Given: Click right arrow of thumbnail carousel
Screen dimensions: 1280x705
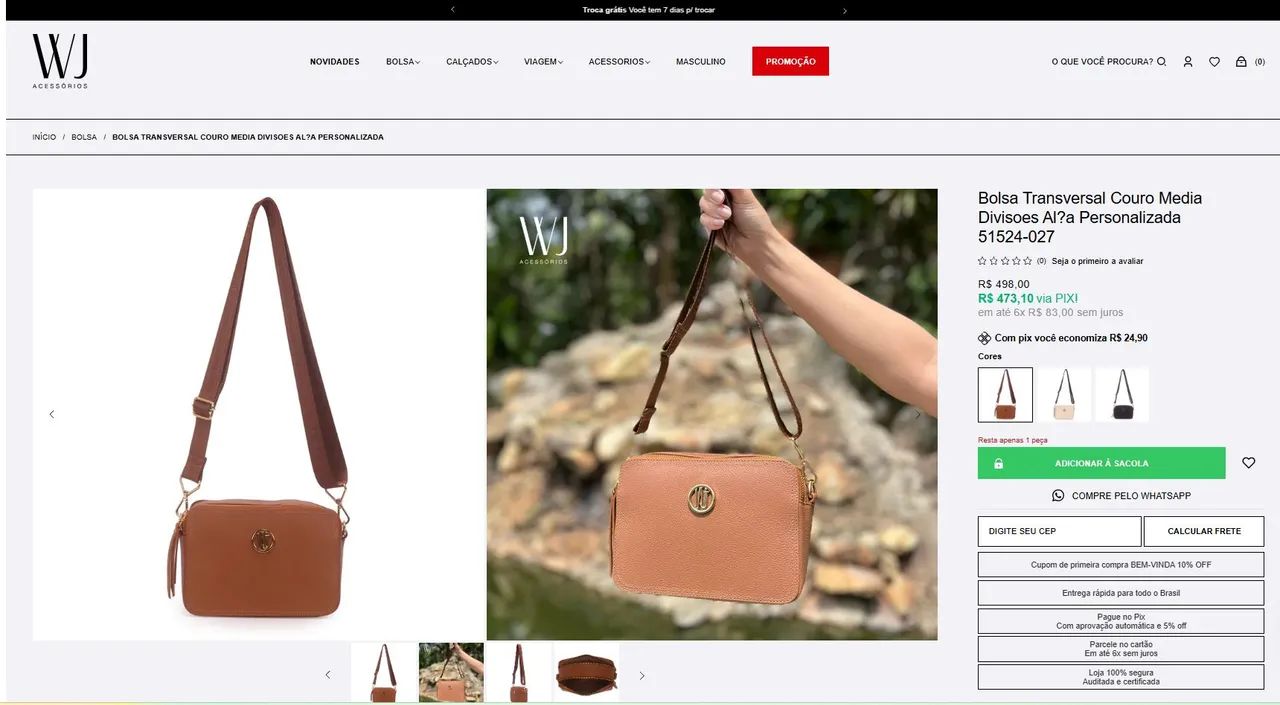Looking at the screenshot, I should 642,675.
